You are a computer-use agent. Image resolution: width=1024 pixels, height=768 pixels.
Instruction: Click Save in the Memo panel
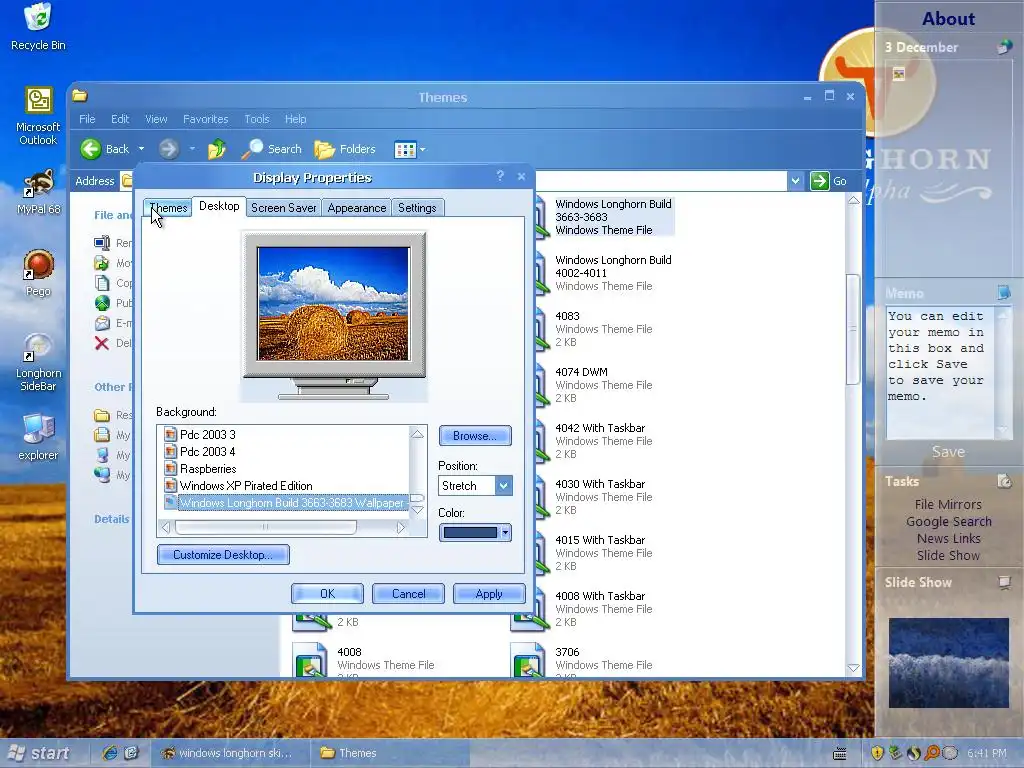coord(948,452)
